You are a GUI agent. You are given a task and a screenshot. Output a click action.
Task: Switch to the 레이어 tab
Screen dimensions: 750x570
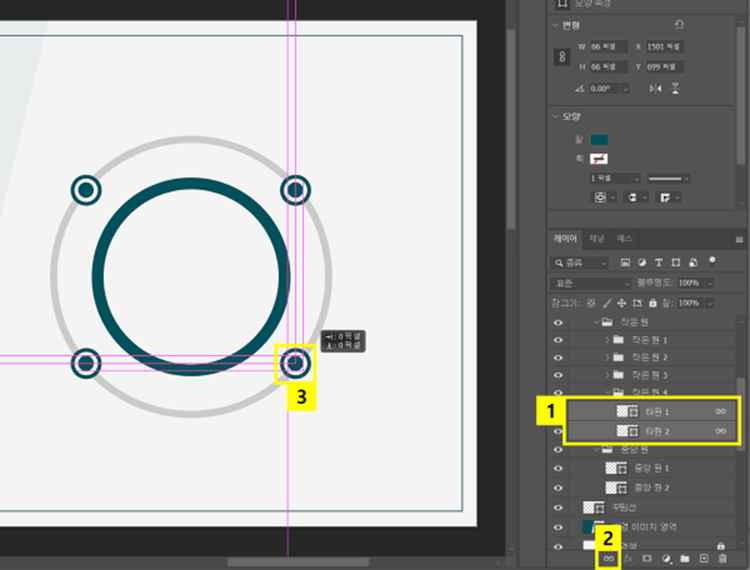[565, 239]
